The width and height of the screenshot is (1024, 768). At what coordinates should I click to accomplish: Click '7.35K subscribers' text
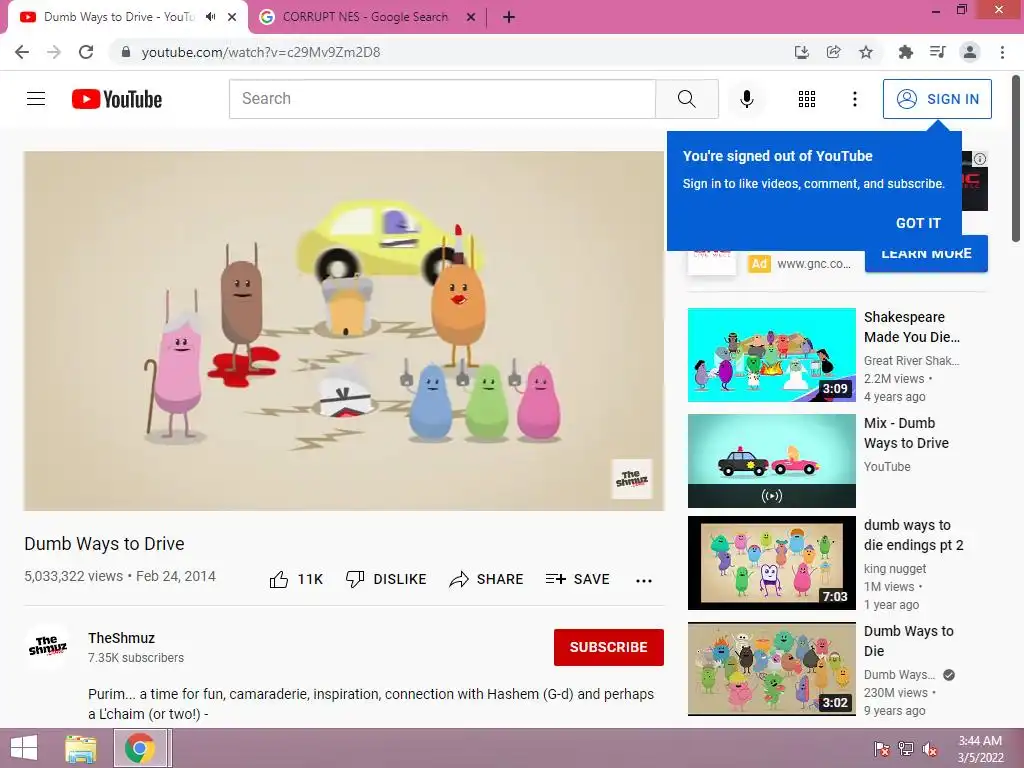point(136,658)
